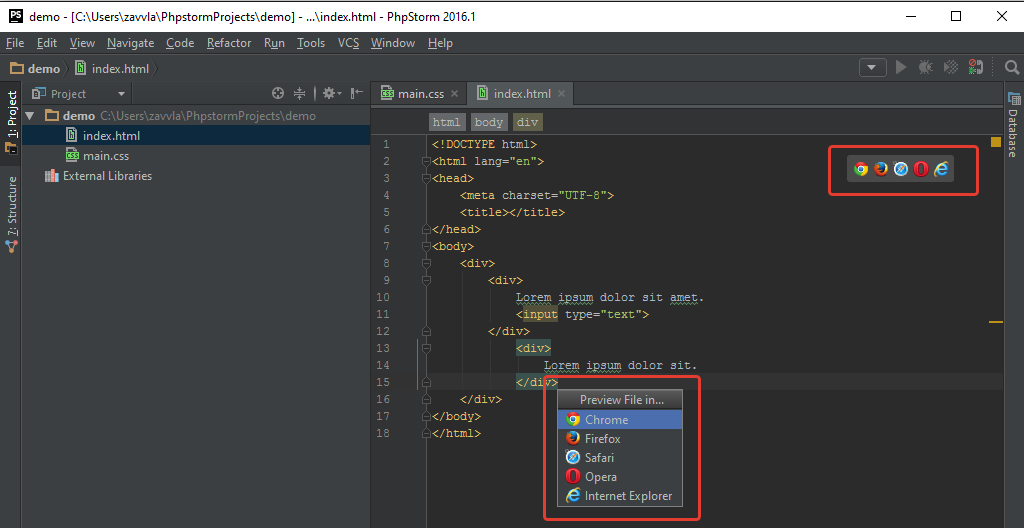Open the Code menu
This screenshot has height=528, width=1024.
180,43
